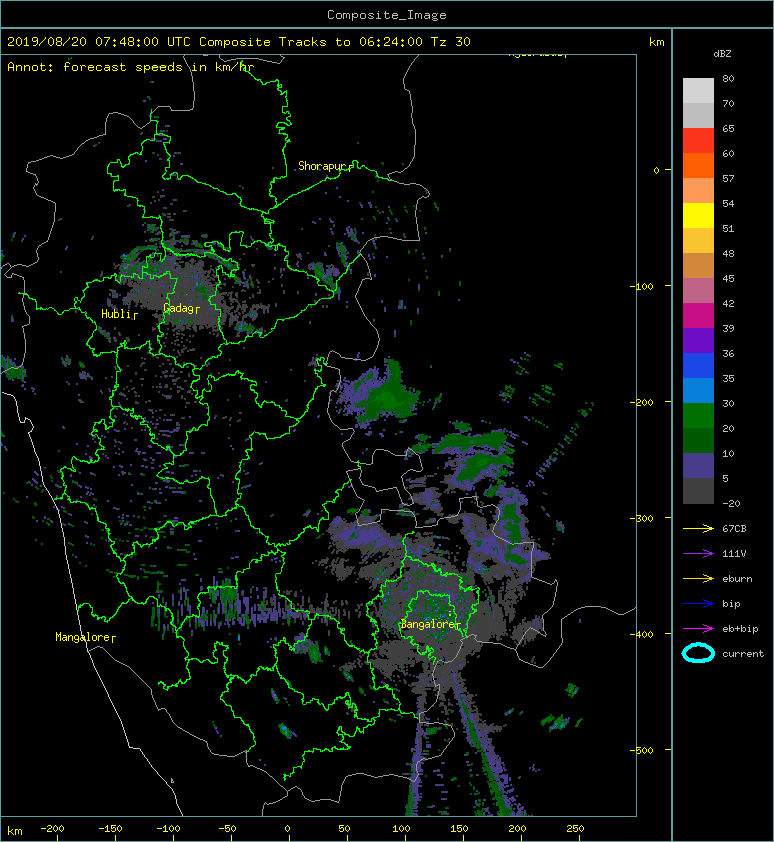Click the cyan current ellipse legend icon
The image size is (774, 842).
tap(698, 653)
